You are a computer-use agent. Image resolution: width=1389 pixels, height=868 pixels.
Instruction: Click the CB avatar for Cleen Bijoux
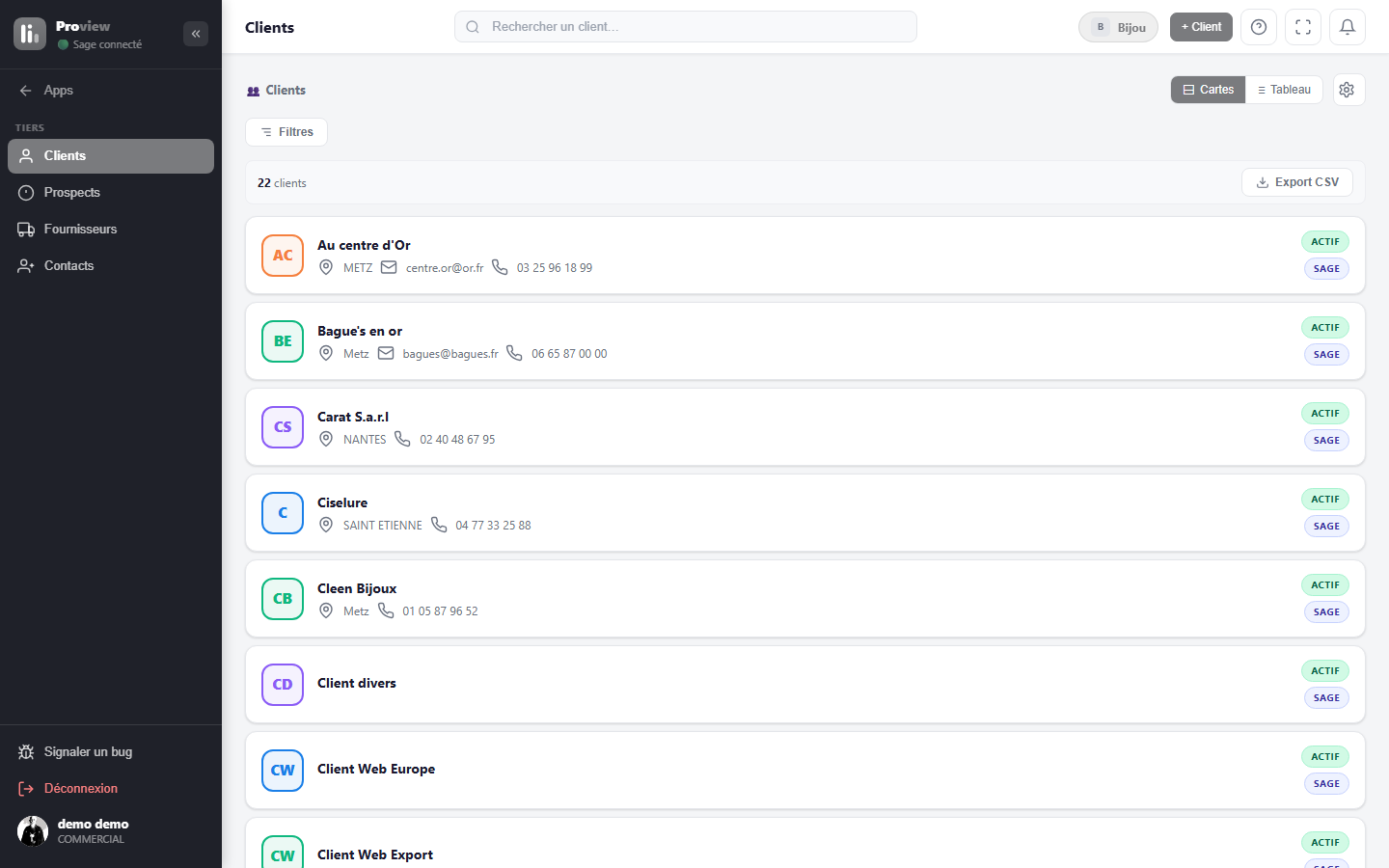(x=283, y=599)
